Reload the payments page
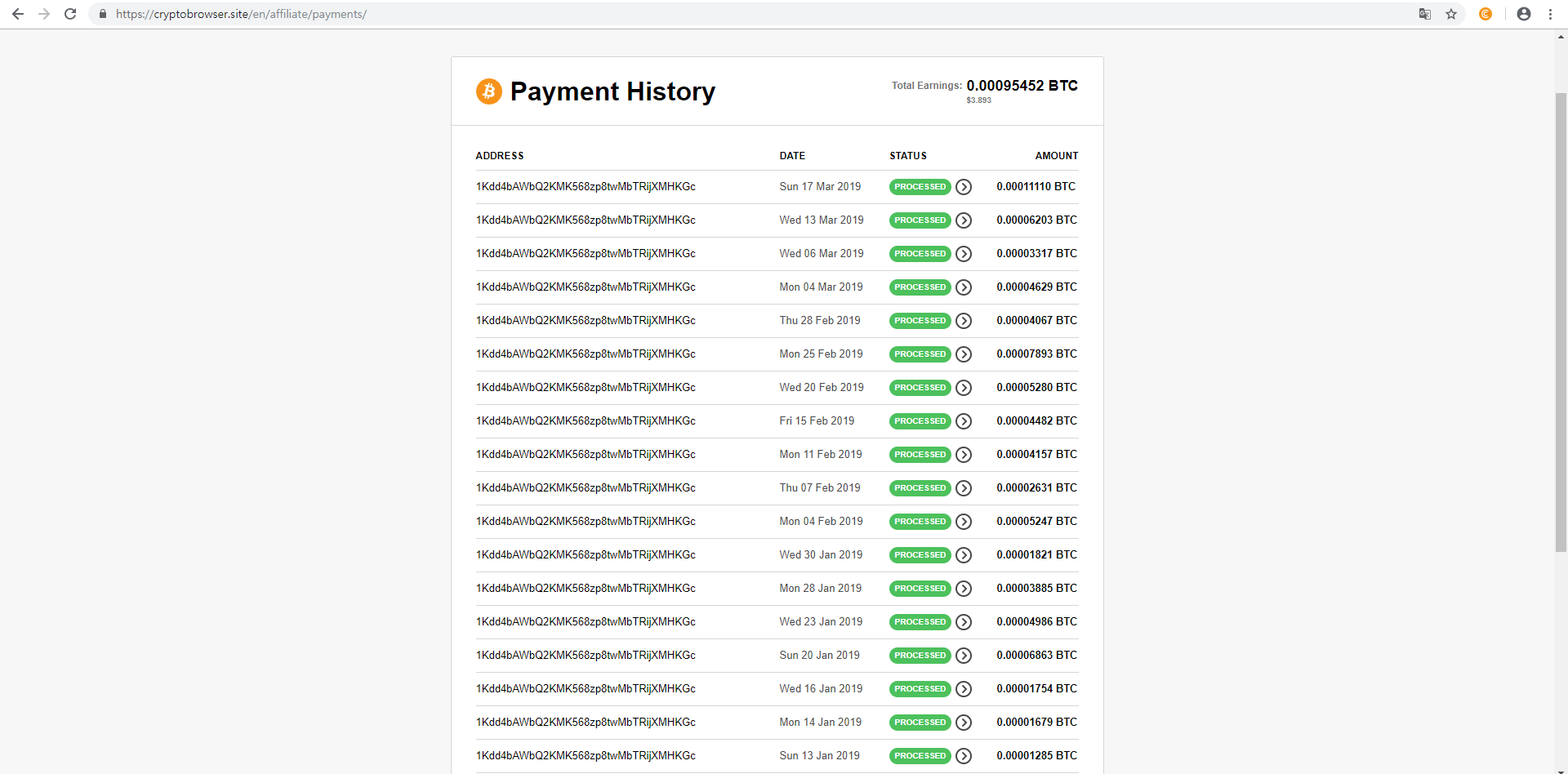The width and height of the screenshot is (1568, 774). tap(70, 14)
